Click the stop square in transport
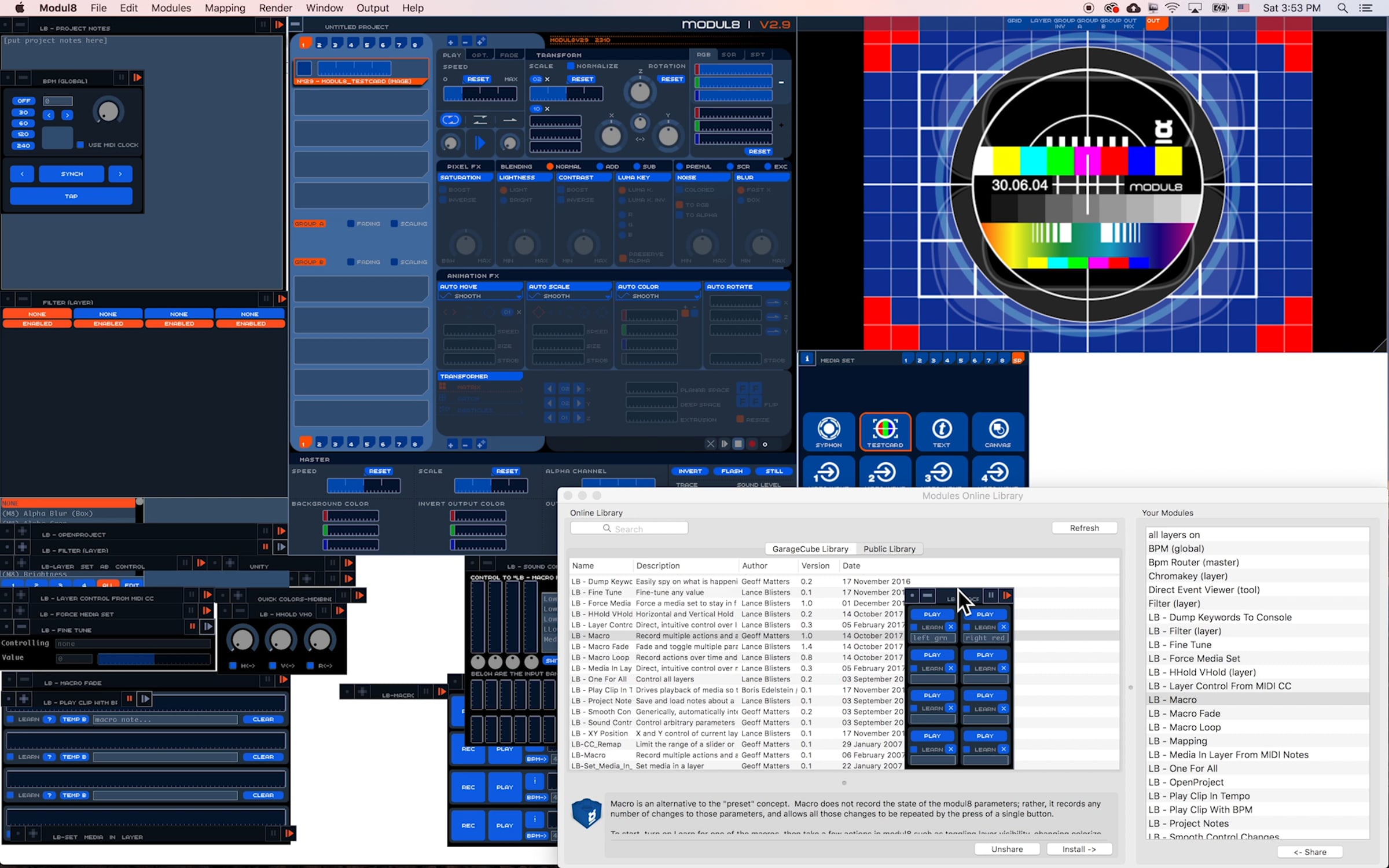 point(738,444)
